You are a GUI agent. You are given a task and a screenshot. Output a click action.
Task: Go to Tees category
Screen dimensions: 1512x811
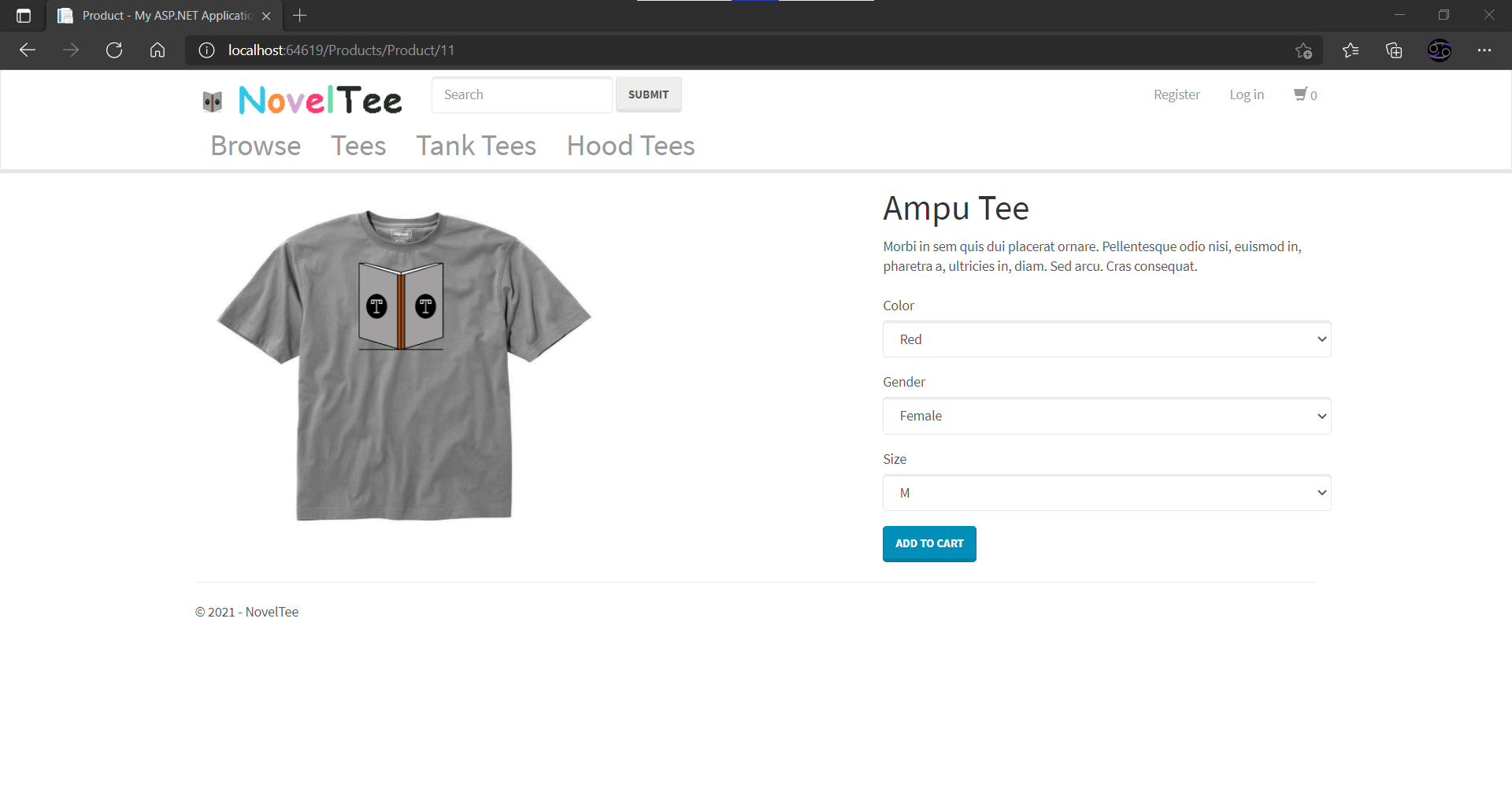(x=358, y=146)
